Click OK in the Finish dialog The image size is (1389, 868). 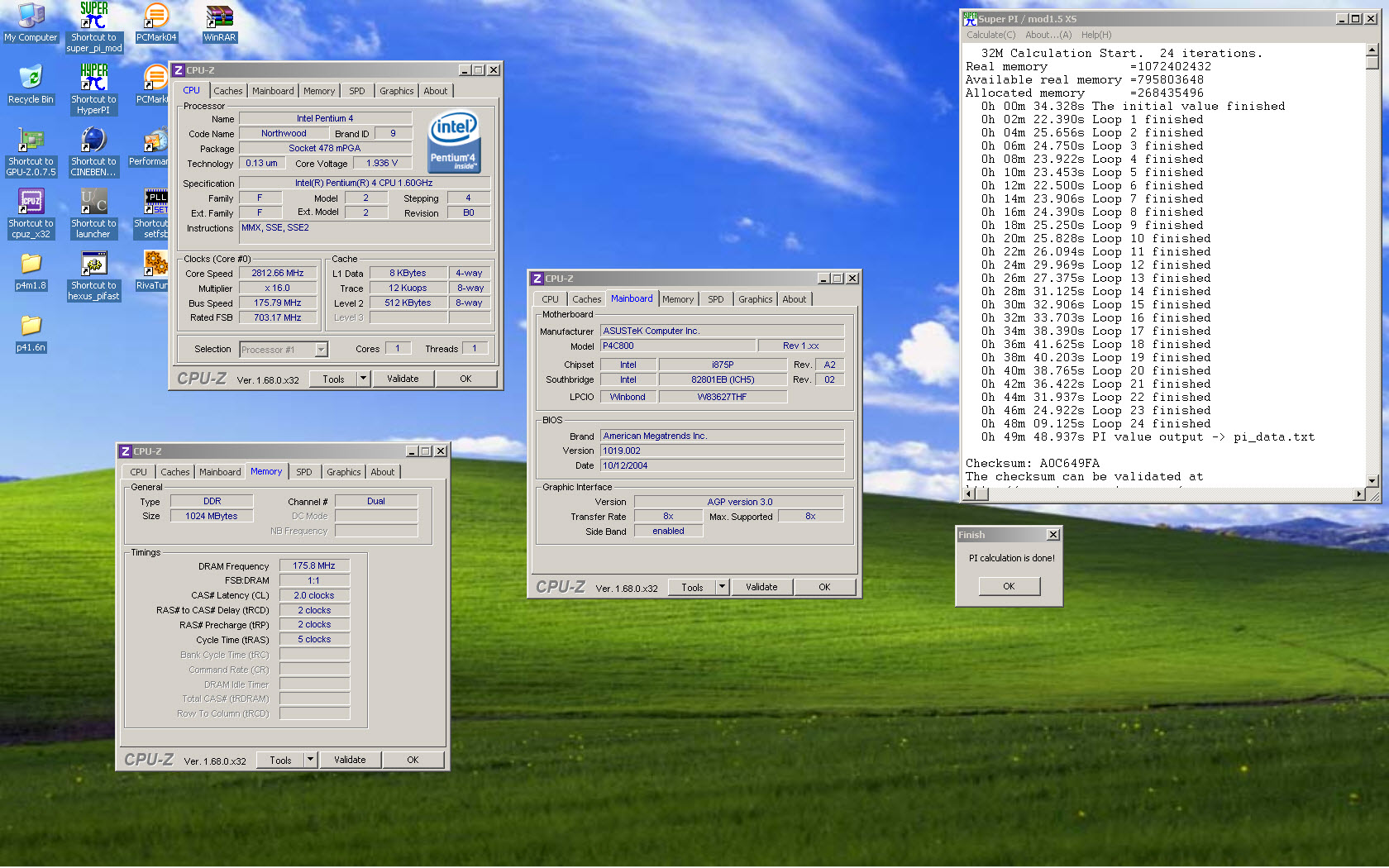[1009, 586]
